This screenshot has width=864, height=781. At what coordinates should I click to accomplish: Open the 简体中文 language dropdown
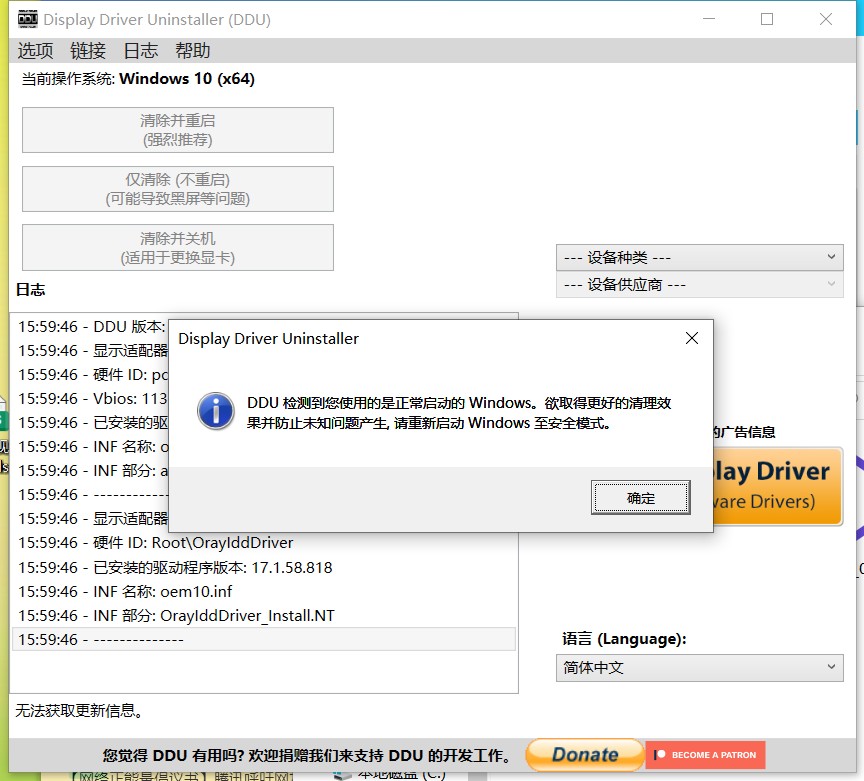coord(699,667)
